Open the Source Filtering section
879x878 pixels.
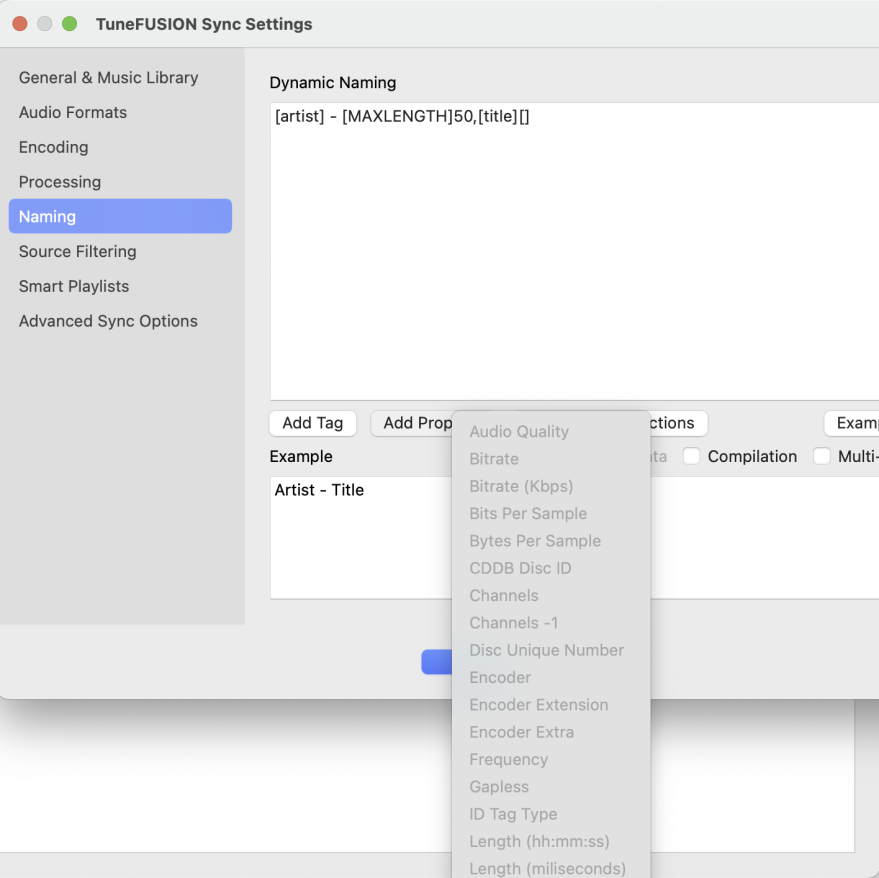pos(77,251)
